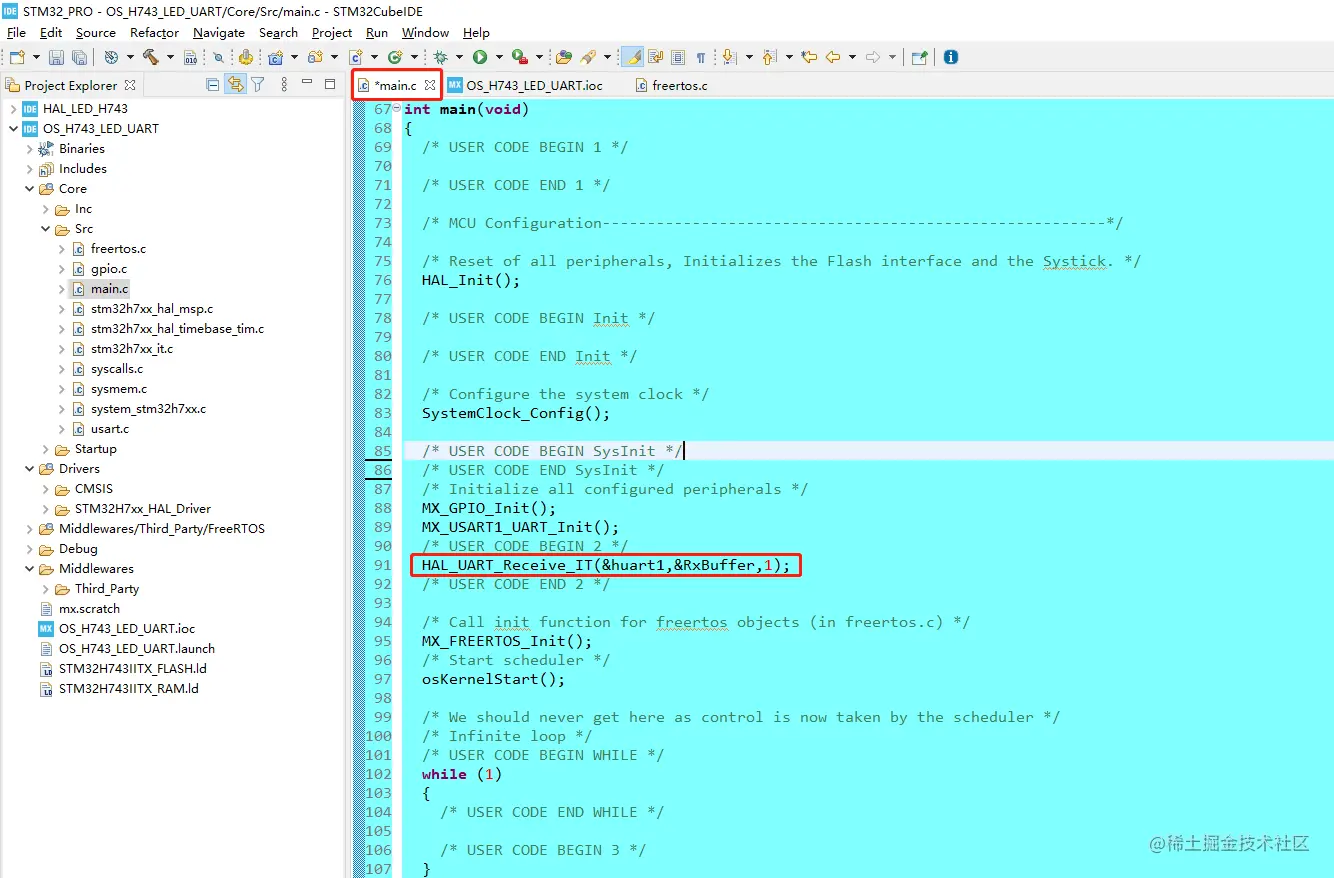Expand the Middlewares/Third_Party/FreeRTOS folder
The image size is (1334, 878).
pyautogui.click(x=29, y=529)
